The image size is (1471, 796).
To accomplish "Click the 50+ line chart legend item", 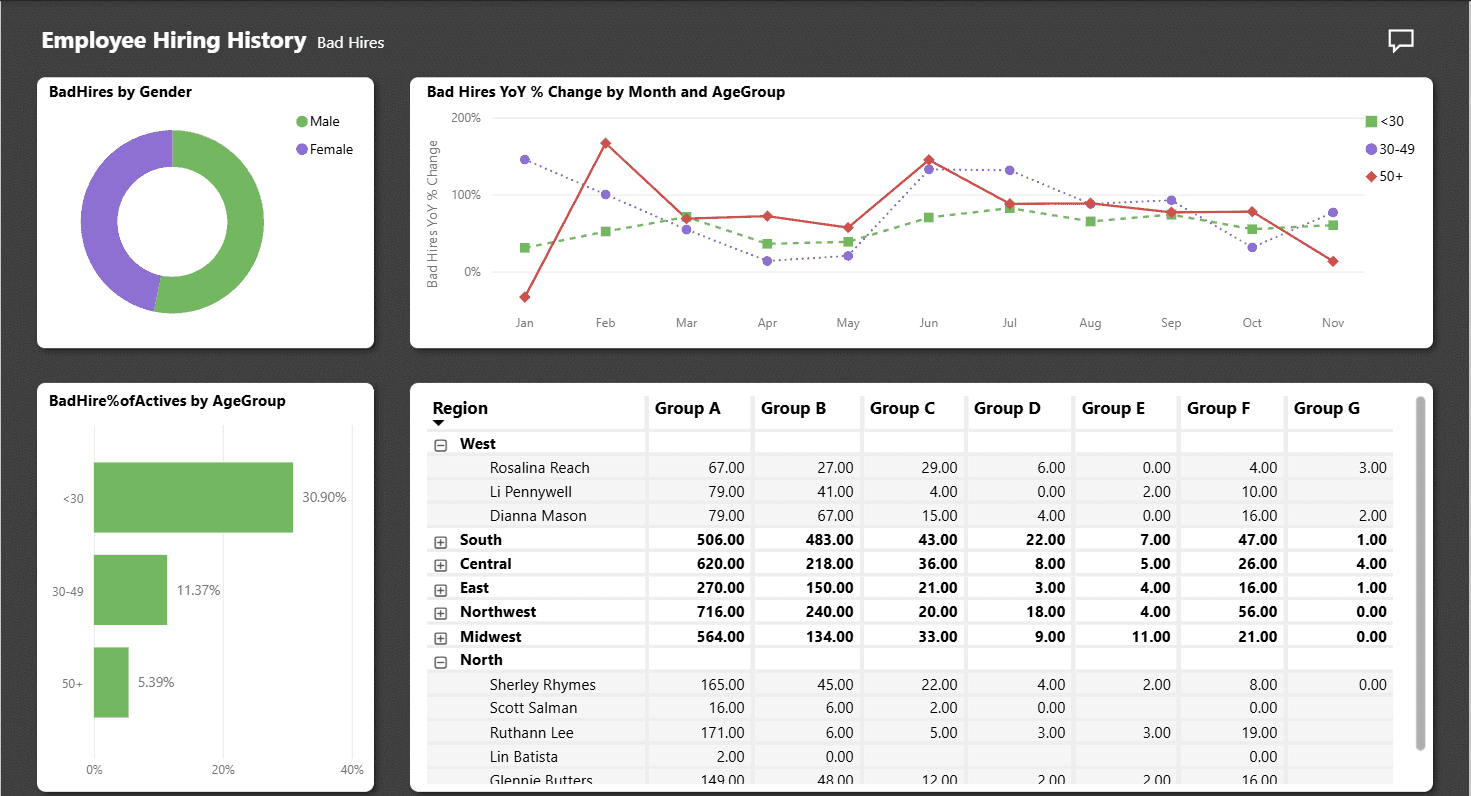I will (x=1385, y=177).
